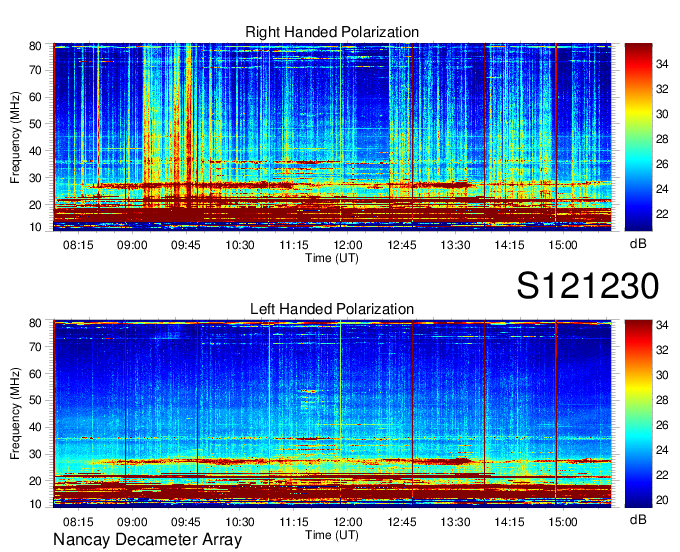Click the 12:00 tick under the right-handed plot

point(347,245)
